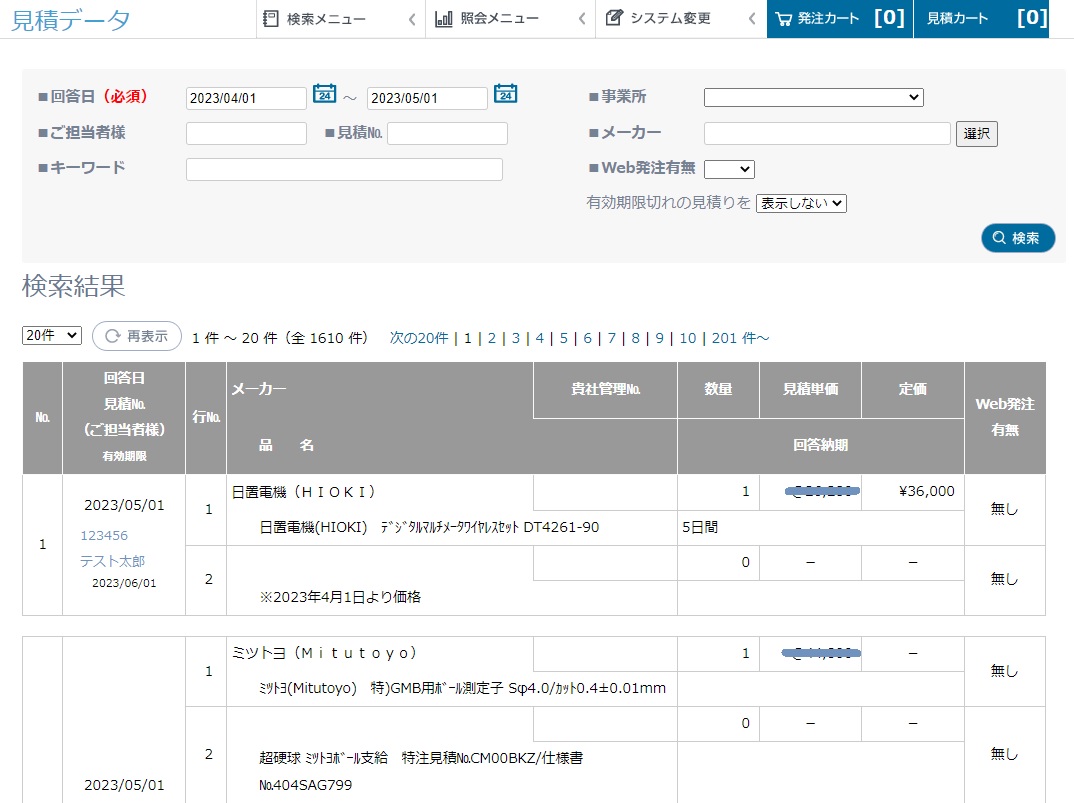Open the Web発注有無 dropdown
Viewport: 1074px width, 803px height.
coord(729,169)
